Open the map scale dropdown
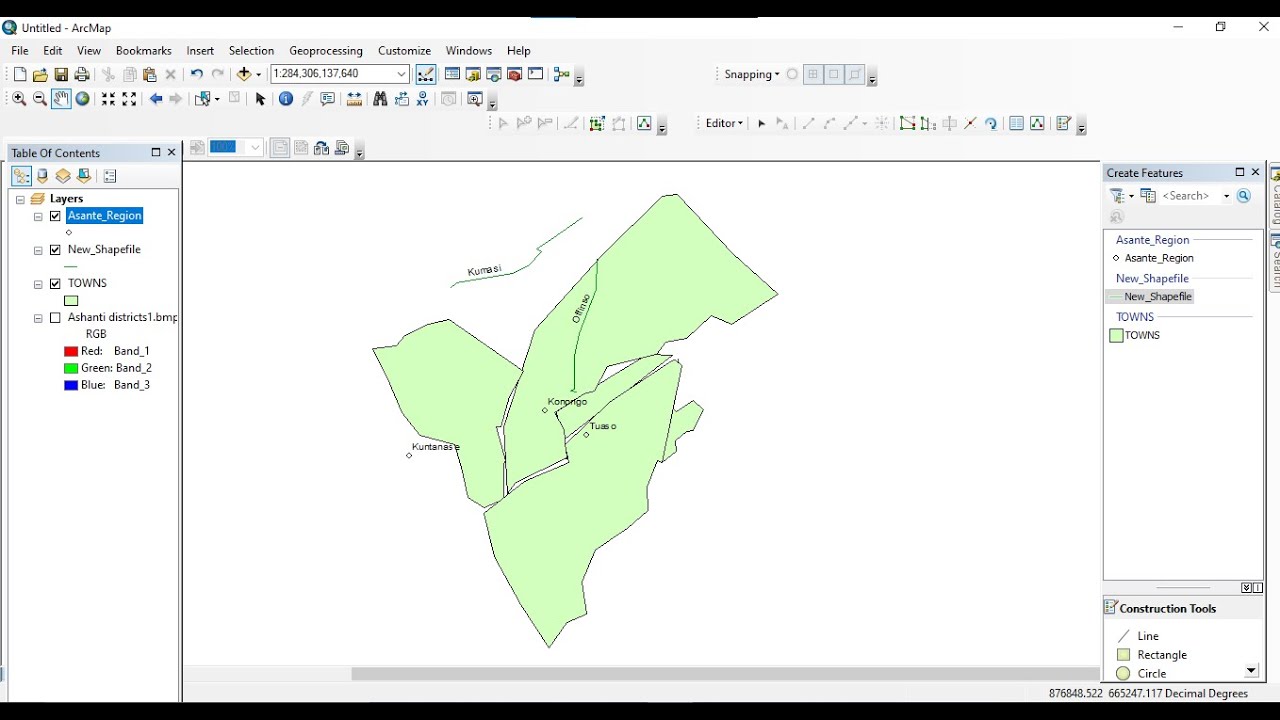The height and width of the screenshot is (720, 1280). tap(401, 74)
